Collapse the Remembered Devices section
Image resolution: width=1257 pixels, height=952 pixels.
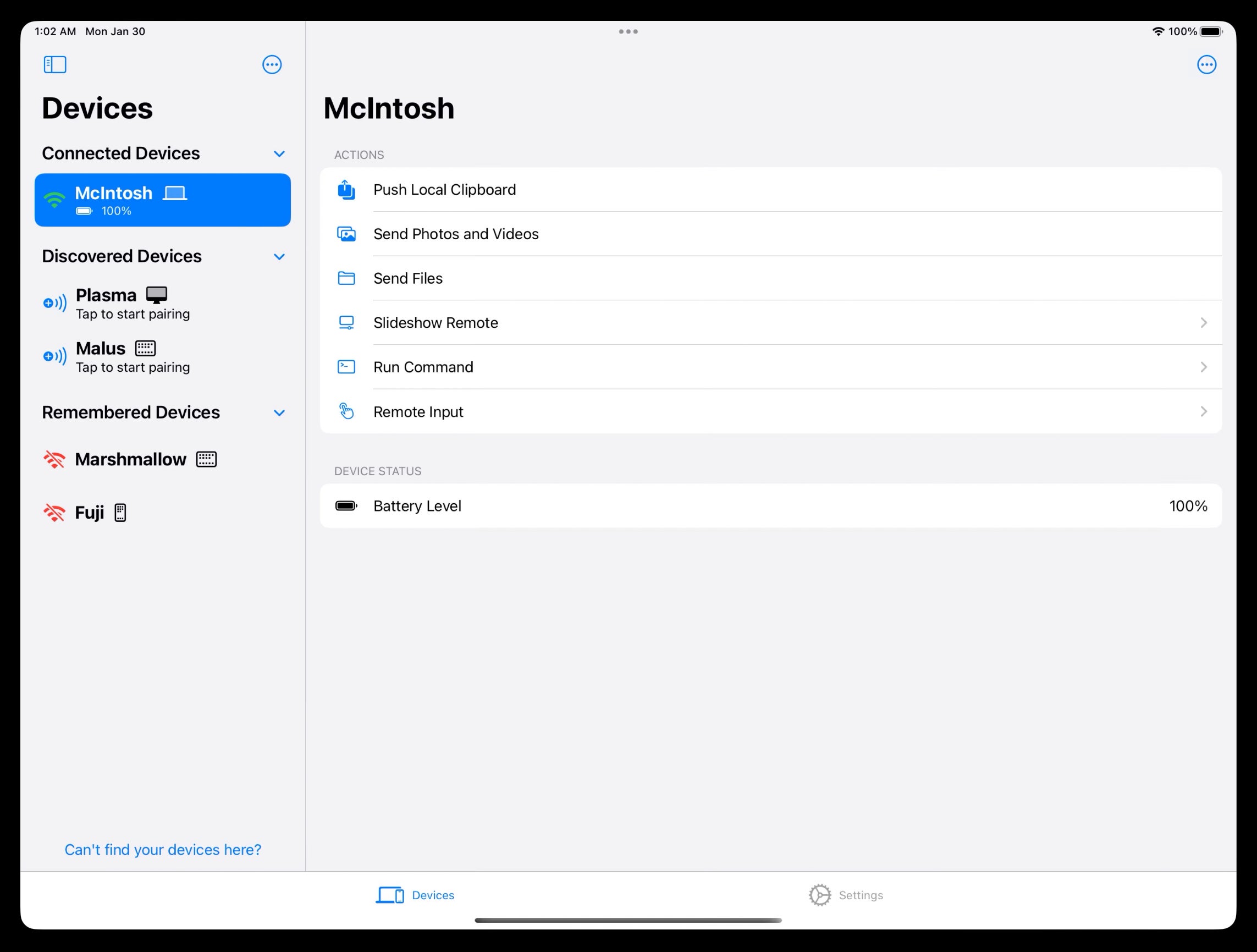pyautogui.click(x=279, y=411)
